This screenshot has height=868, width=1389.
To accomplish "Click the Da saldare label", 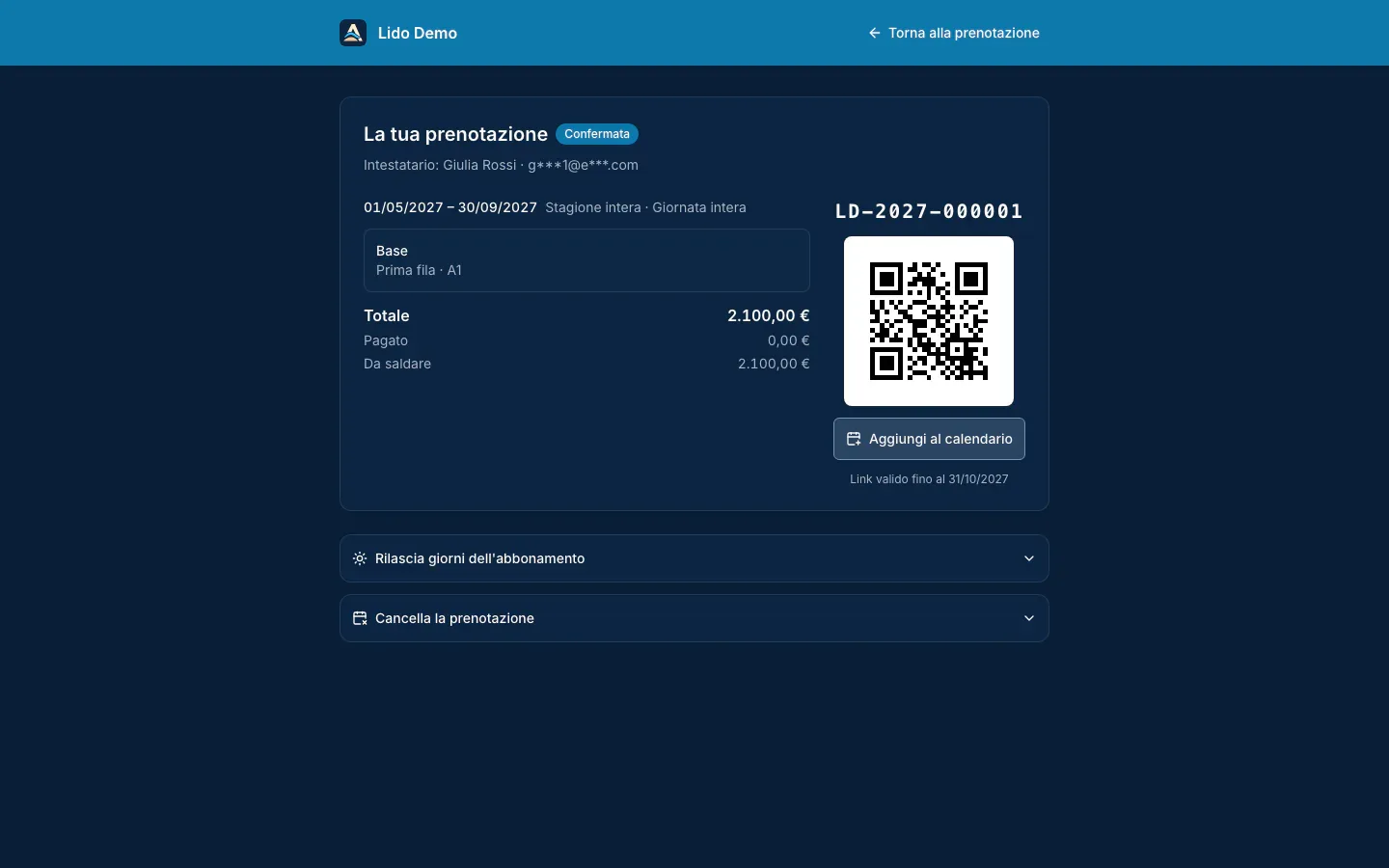I will point(397,364).
